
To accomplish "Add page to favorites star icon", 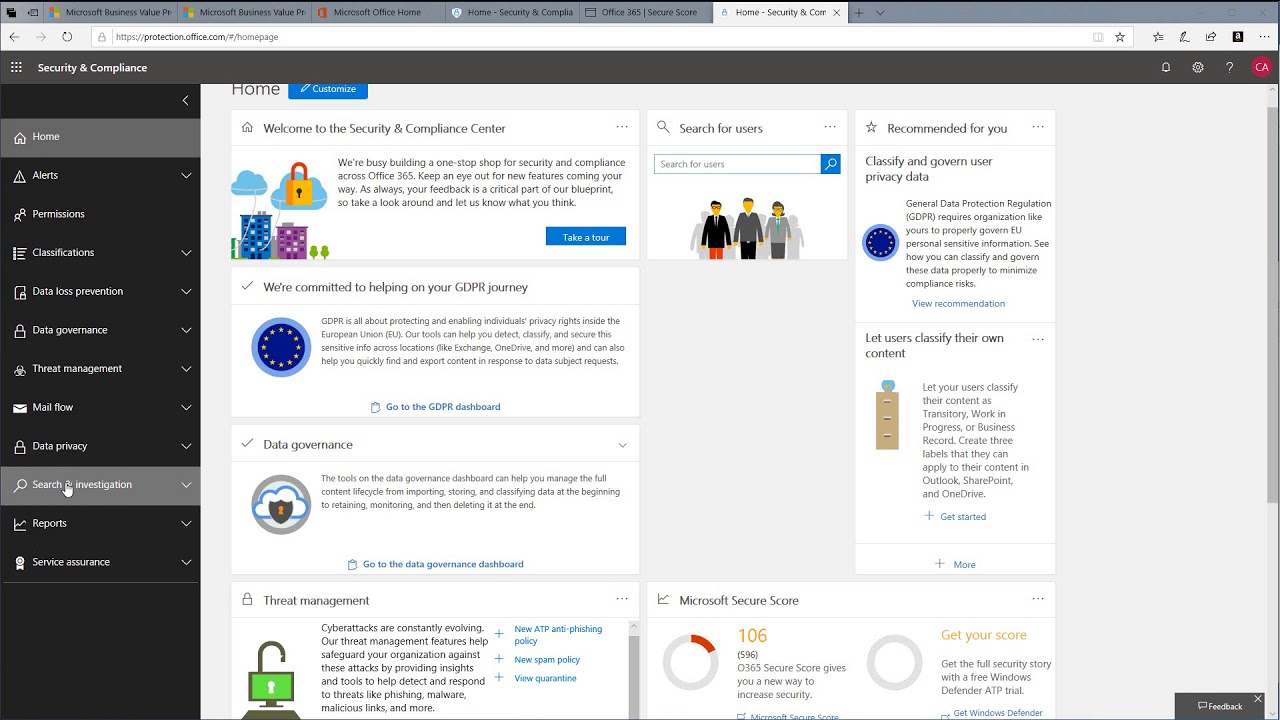I will point(1120,37).
